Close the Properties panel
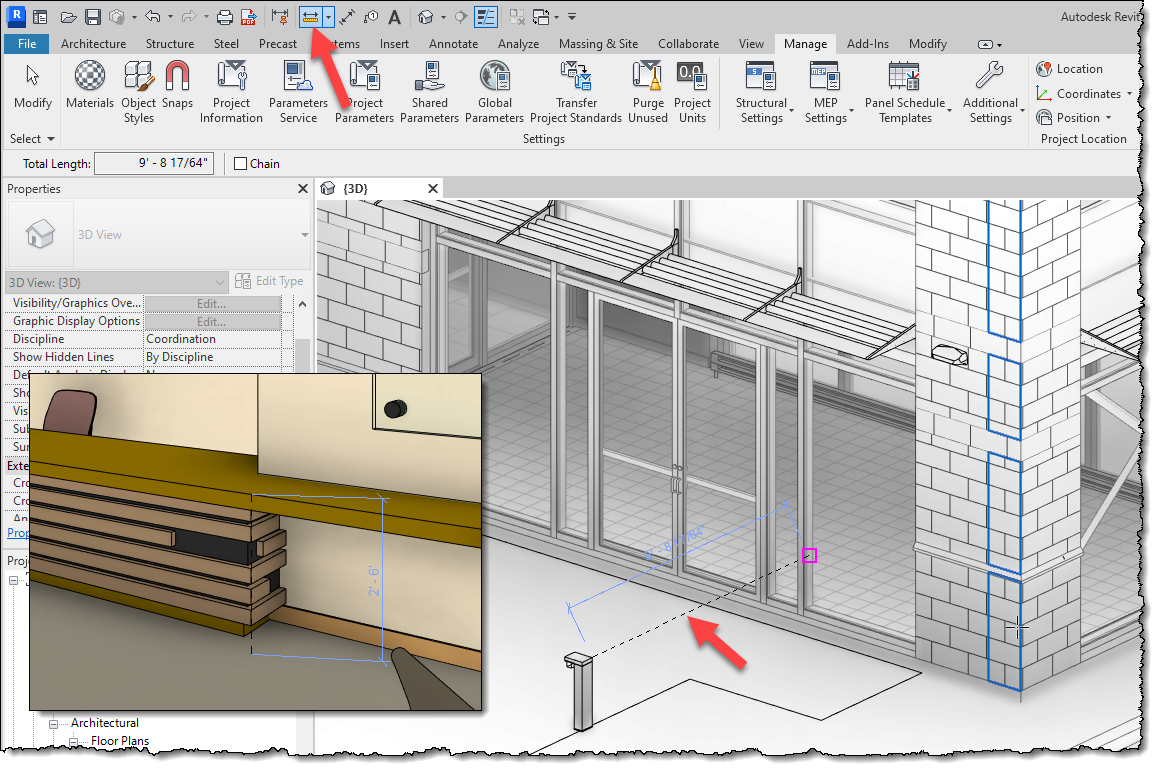Screen dimensions: 1159x770 302,189
